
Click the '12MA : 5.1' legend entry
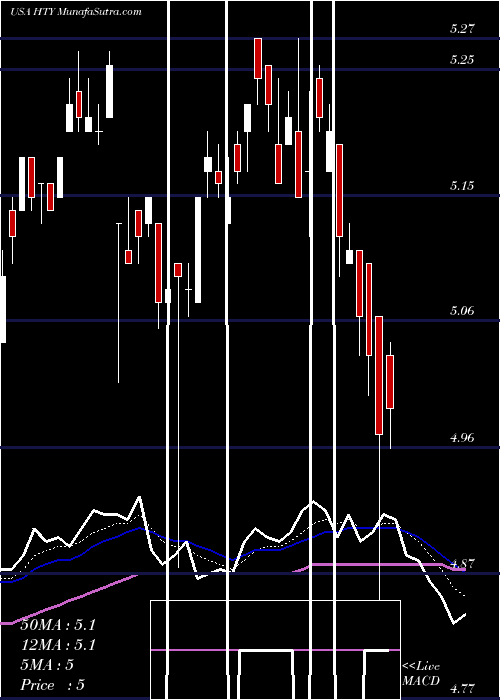[58, 645]
